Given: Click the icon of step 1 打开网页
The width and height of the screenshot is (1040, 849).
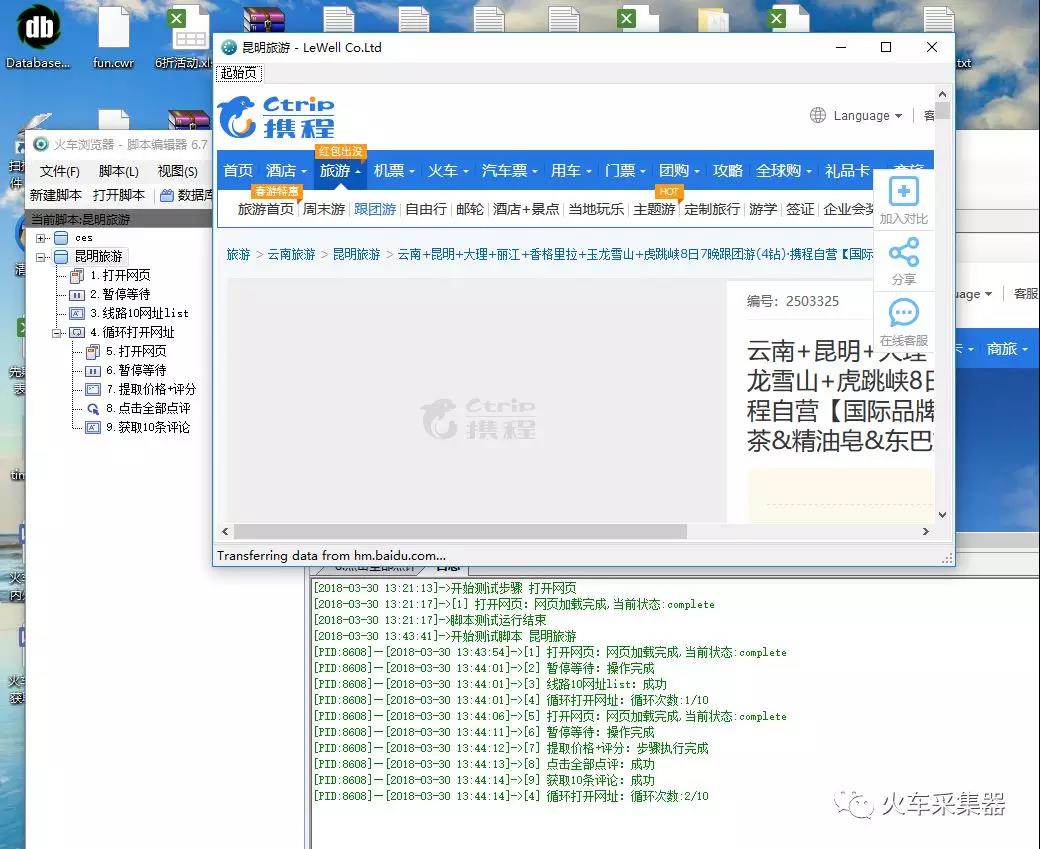Looking at the screenshot, I should (x=77, y=275).
